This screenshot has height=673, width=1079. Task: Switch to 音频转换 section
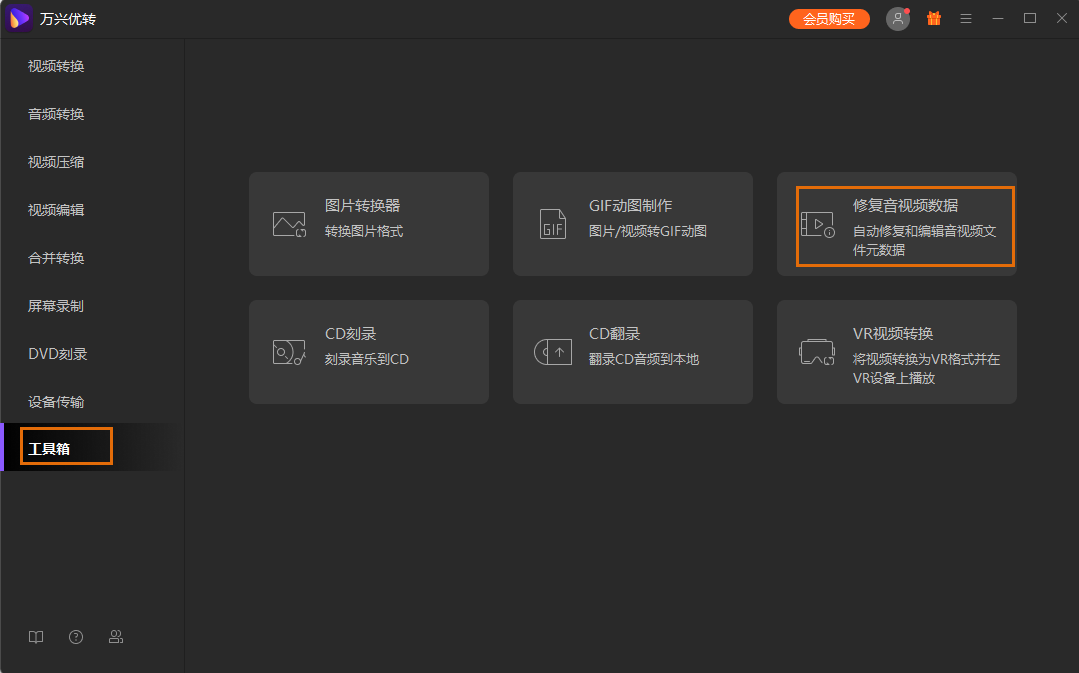pyautogui.click(x=57, y=114)
